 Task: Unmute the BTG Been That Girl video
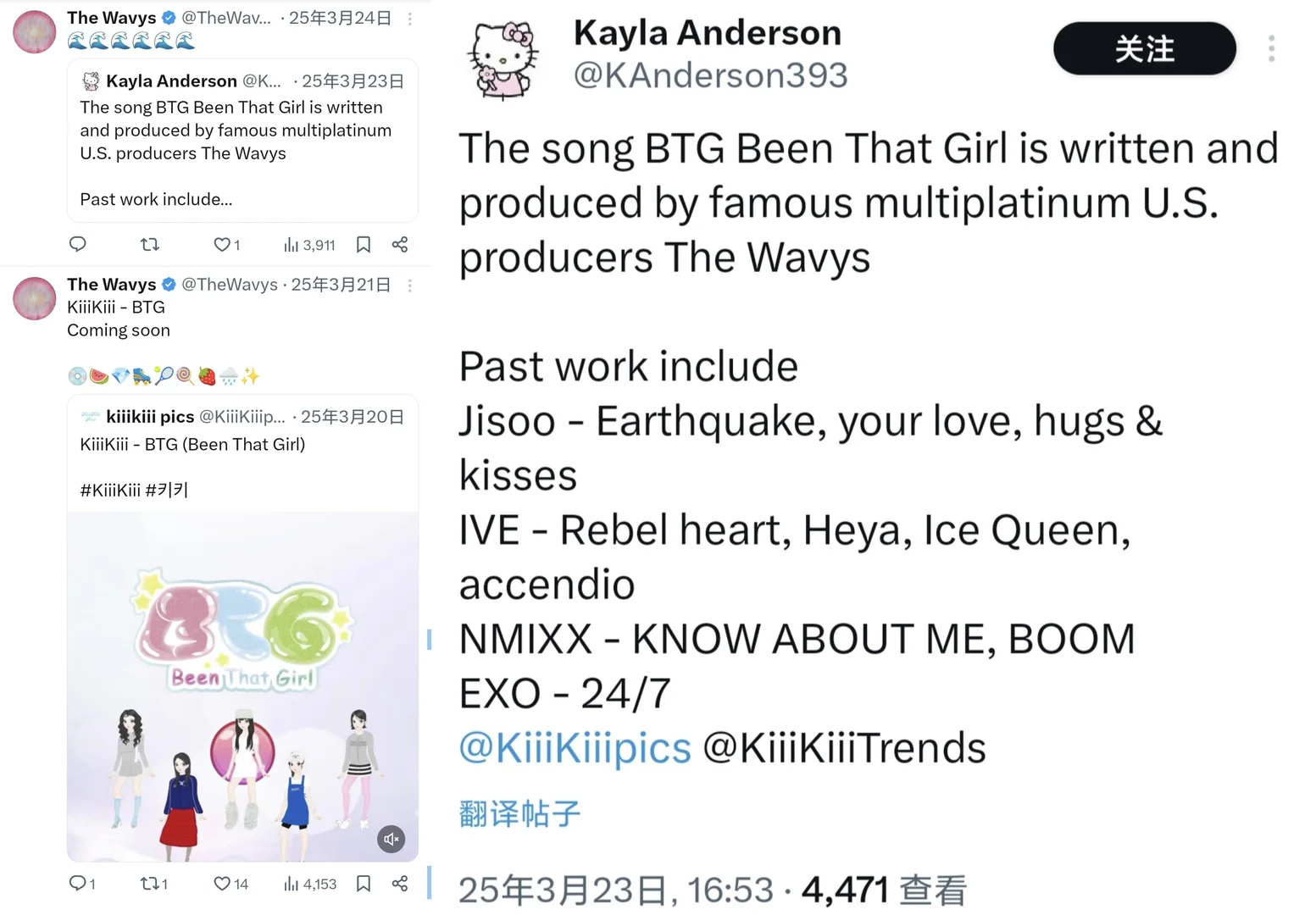[391, 839]
